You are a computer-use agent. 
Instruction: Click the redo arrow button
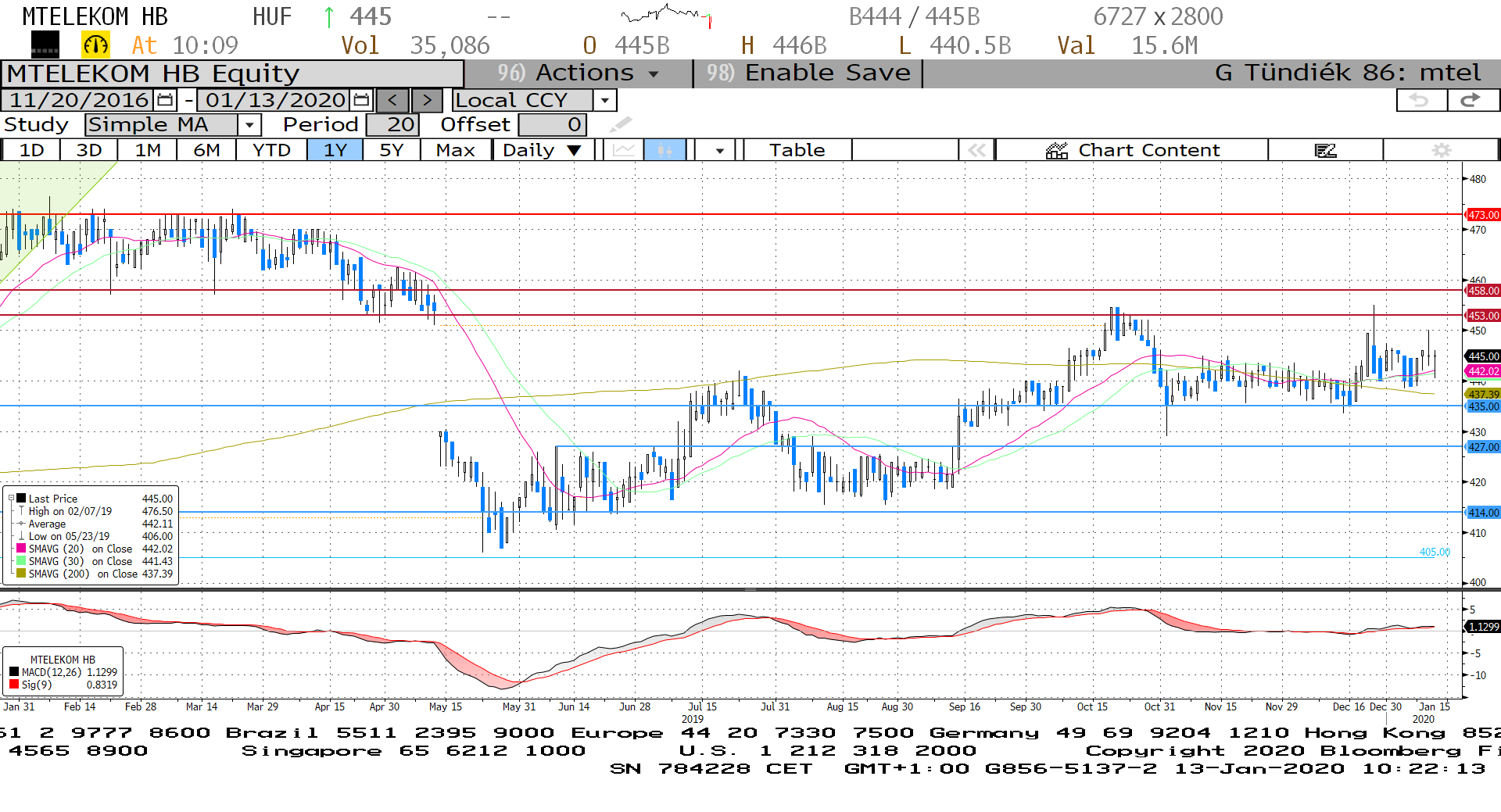coord(1472,100)
